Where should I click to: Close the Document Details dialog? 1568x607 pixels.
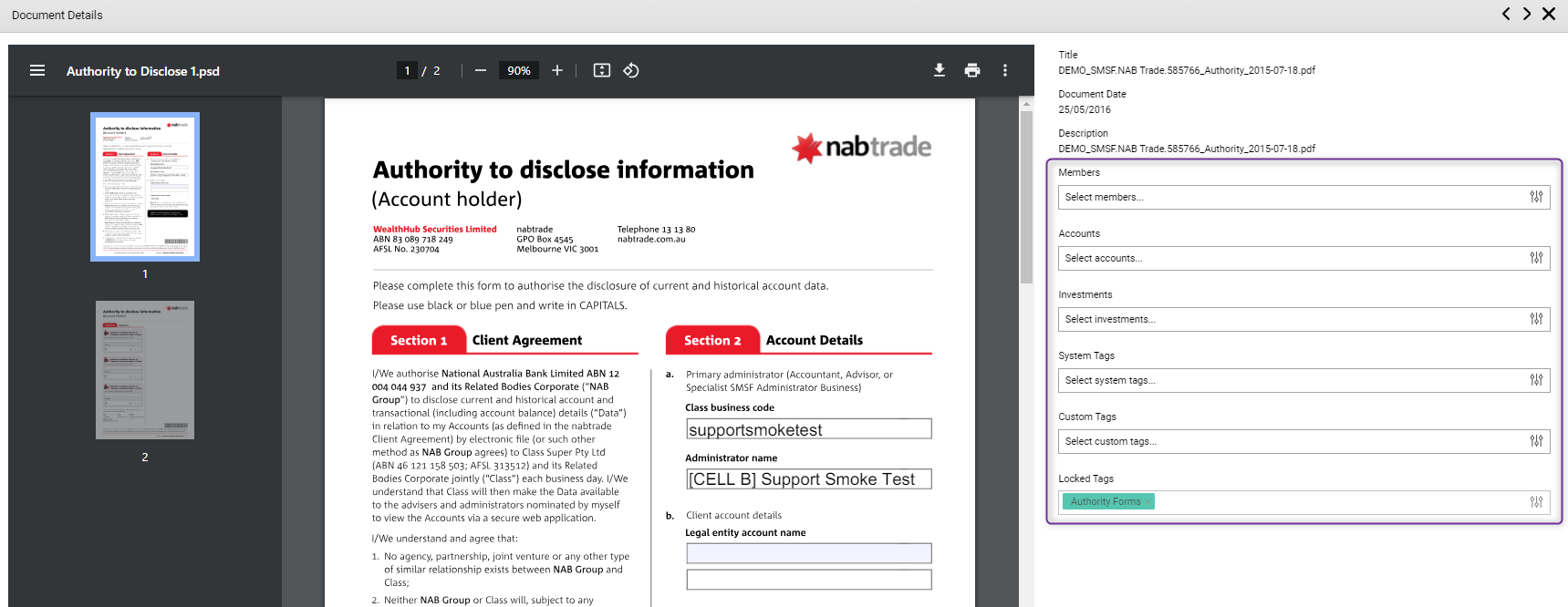tap(1549, 14)
